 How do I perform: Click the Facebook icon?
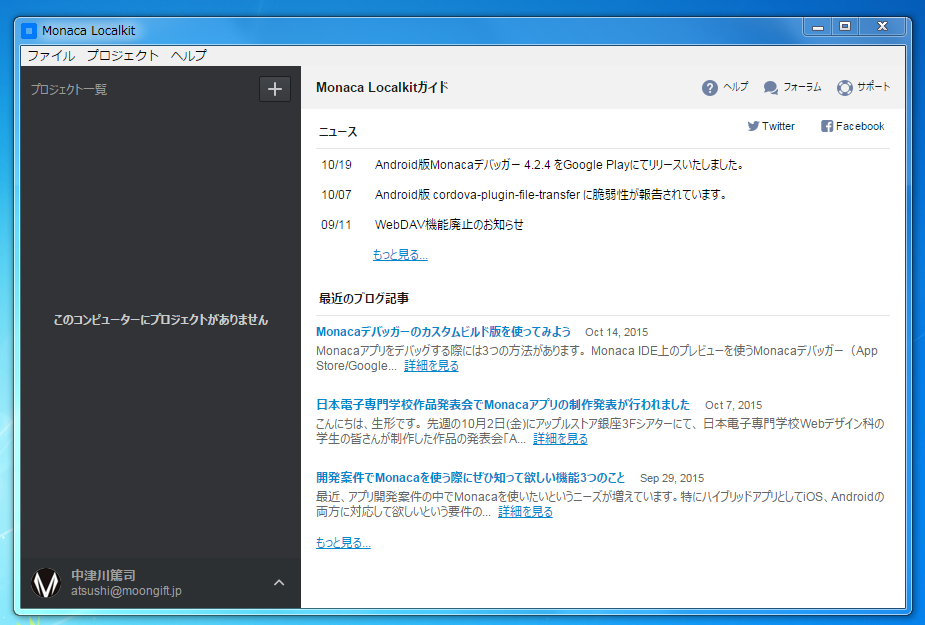tap(827, 126)
